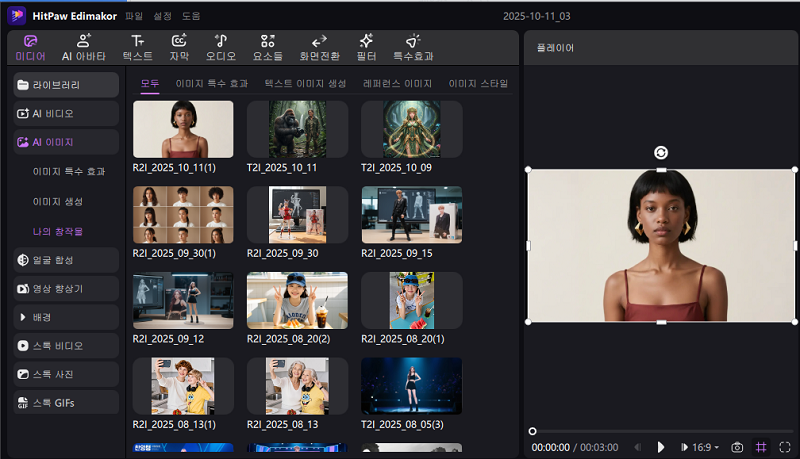Open the AI 아바타 tool

[x=83, y=47]
